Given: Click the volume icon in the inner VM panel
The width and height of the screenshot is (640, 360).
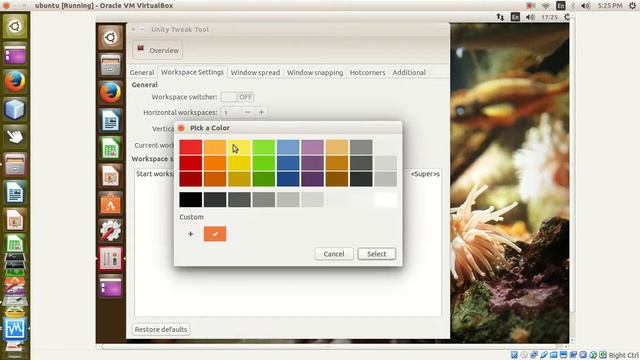Looking at the screenshot, I should click(x=530, y=17).
